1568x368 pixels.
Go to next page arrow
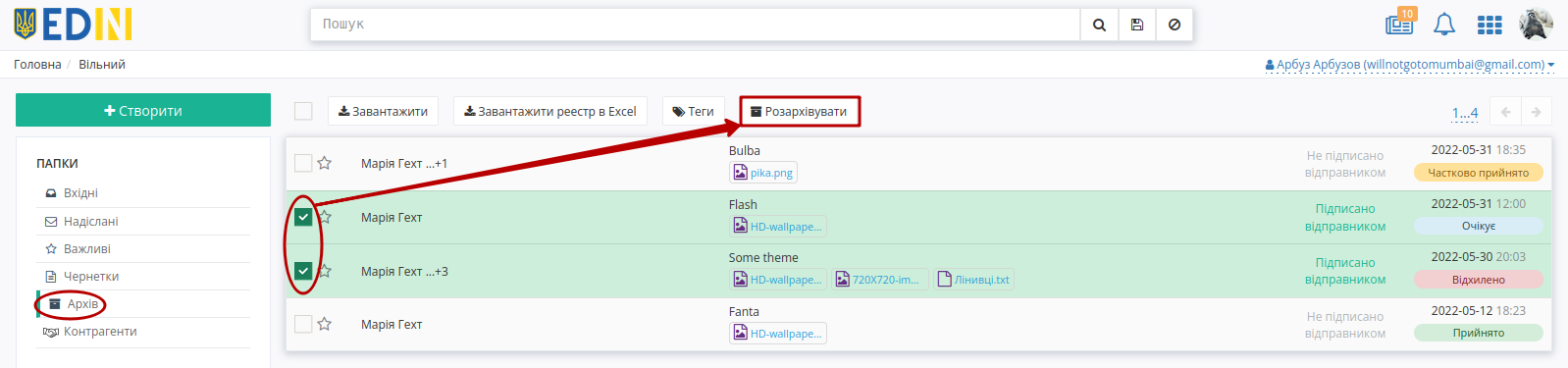(1537, 112)
